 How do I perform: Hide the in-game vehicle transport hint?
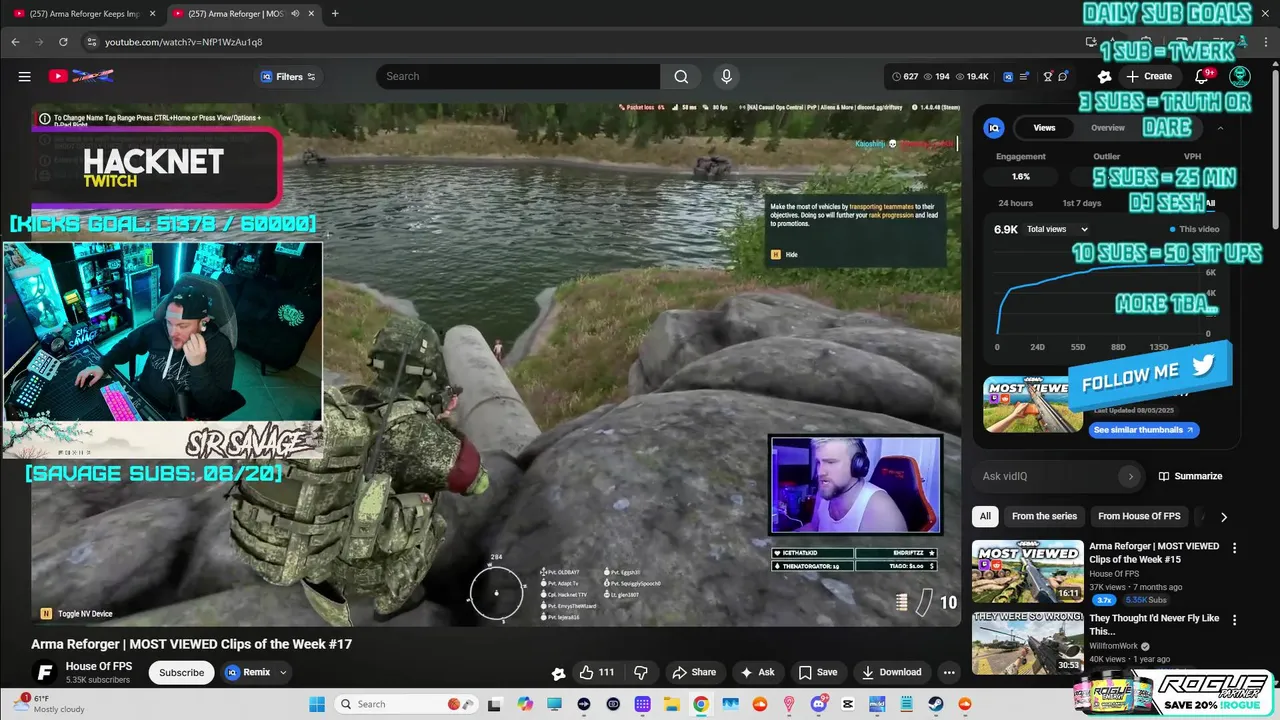click(x=784, y=255)
